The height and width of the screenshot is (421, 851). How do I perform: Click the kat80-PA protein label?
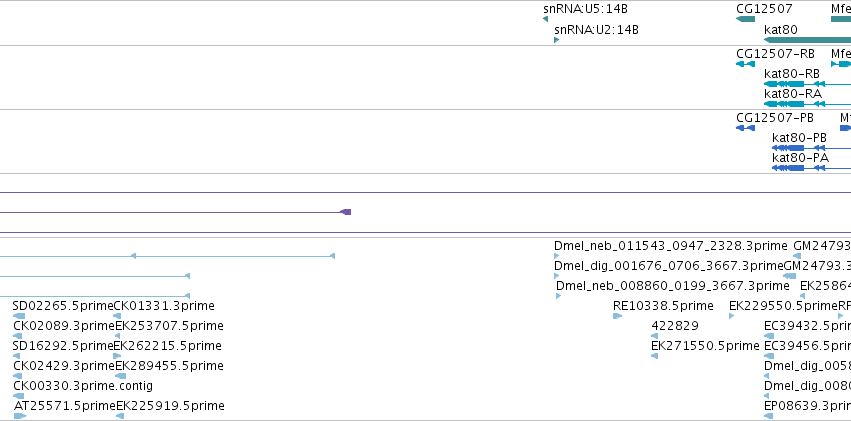[x=801, y=158]
